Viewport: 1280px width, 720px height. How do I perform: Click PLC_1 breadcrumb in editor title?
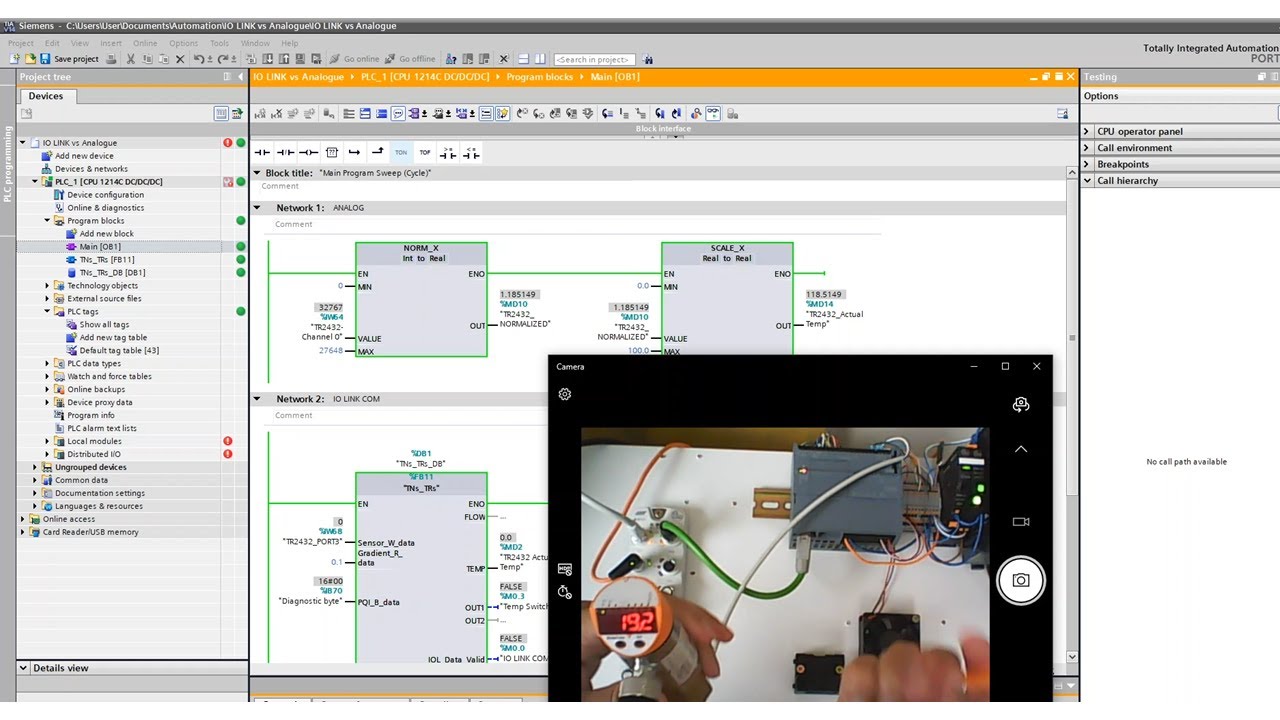coord(425,77)
